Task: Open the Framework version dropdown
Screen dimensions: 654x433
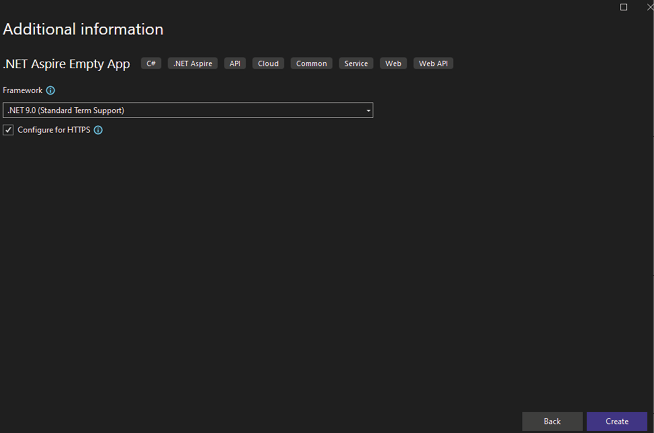Action: (x=187, y=110)
